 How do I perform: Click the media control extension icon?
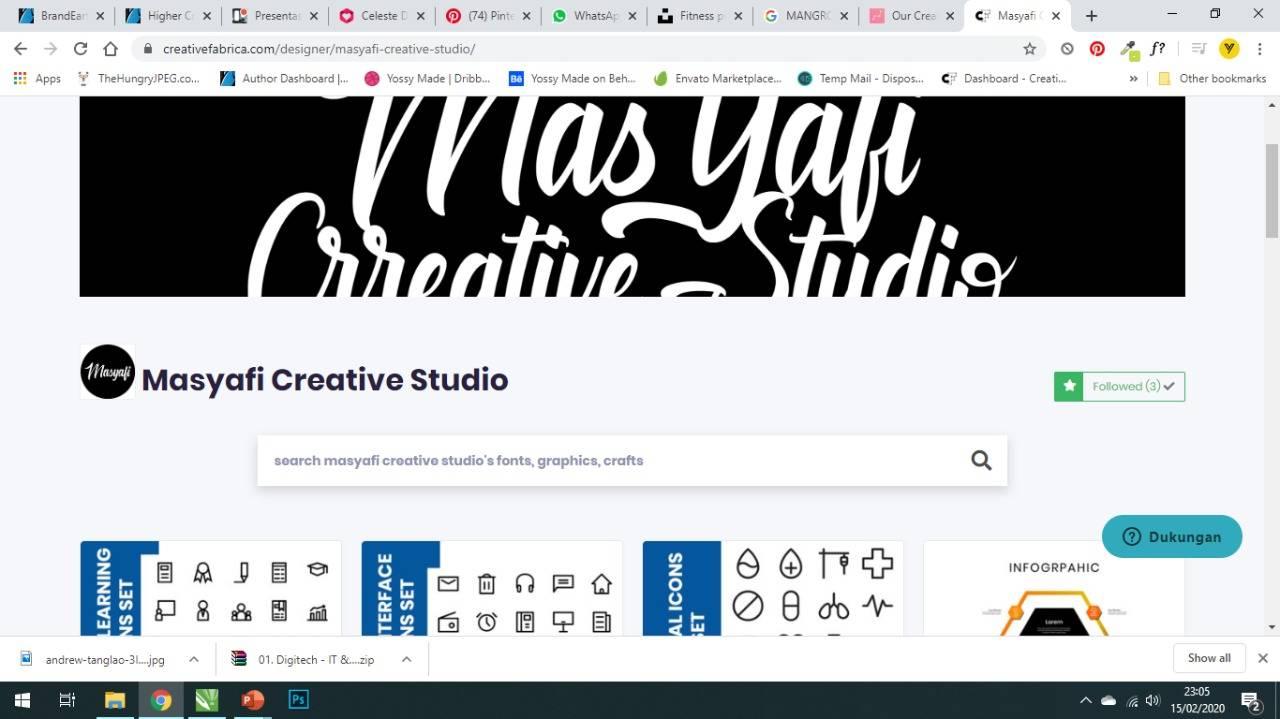point(1199,48)
